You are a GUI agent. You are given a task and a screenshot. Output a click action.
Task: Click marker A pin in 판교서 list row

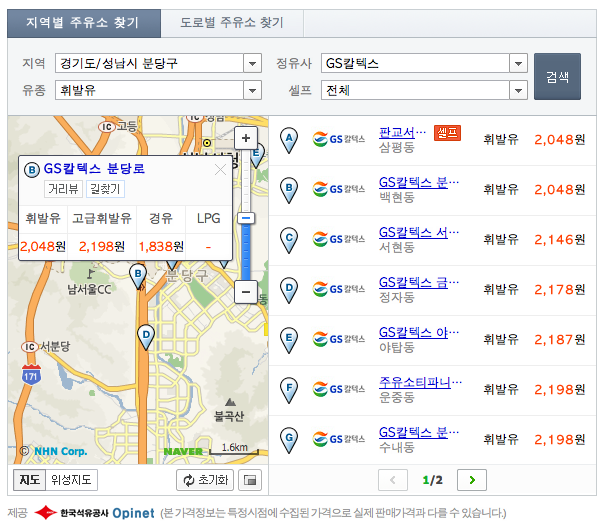pos(289,140)
